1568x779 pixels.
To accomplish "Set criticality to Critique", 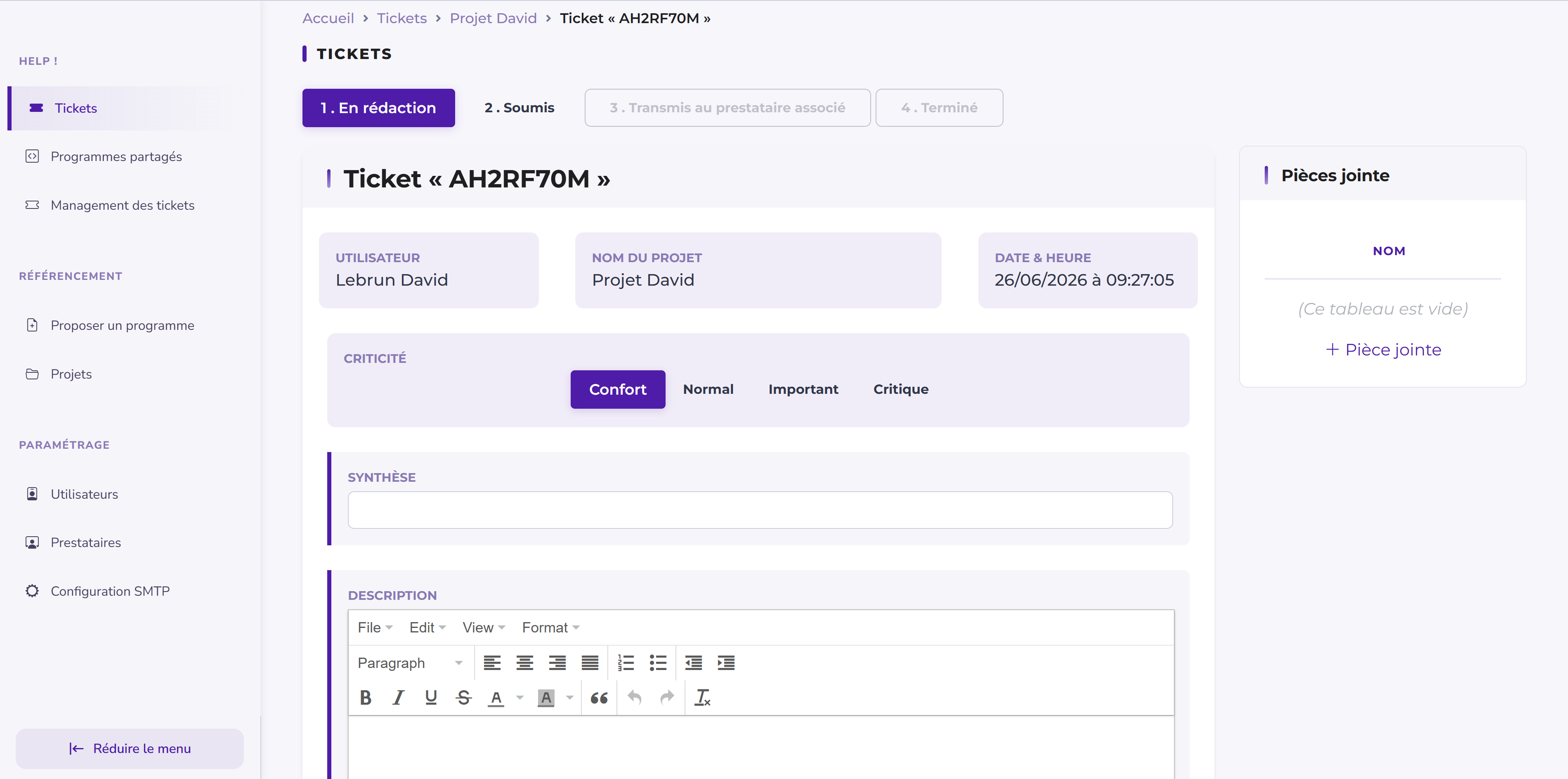I will (x=901, y=389).
